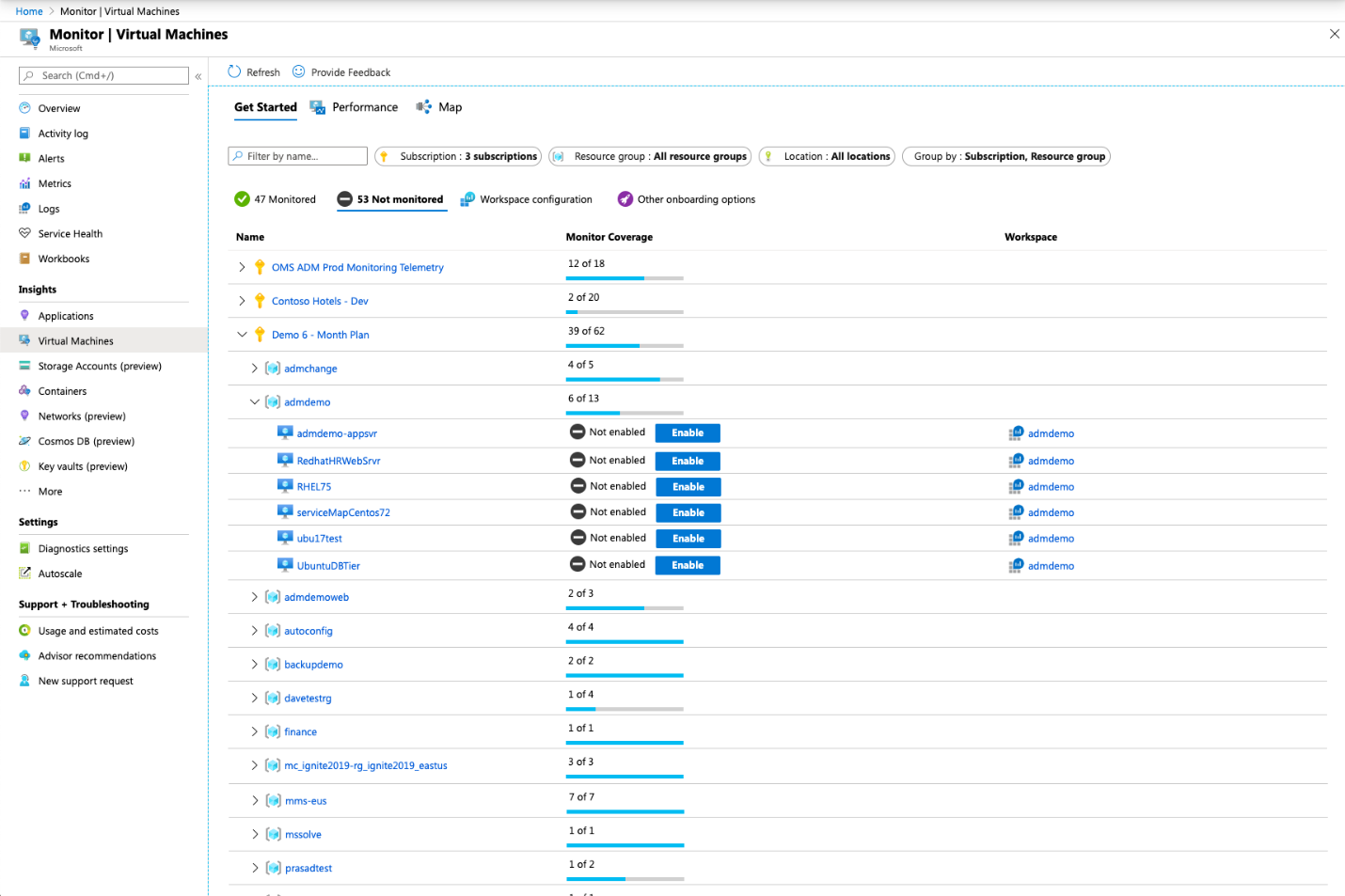Enable monitoring for serviceMapCentos72
The width and height of the screenshot is (1345, 896).
[688, 513]
